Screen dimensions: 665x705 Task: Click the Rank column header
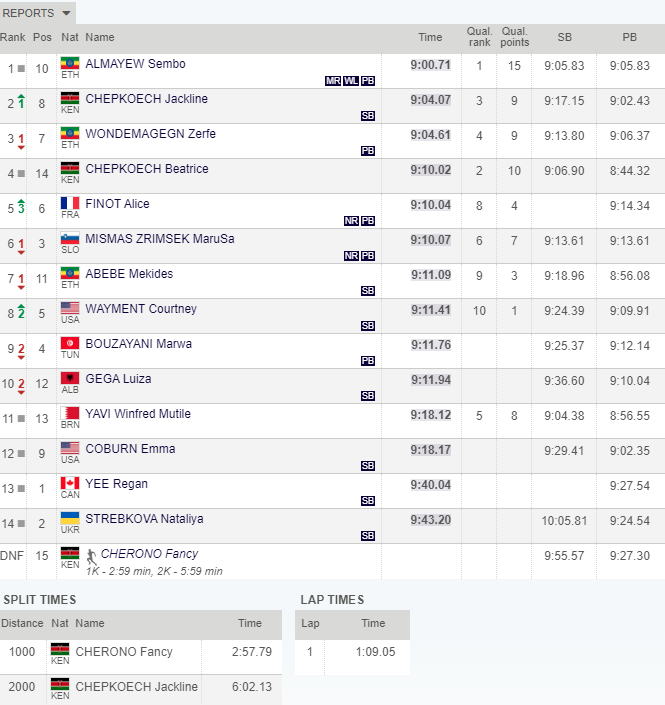[13, 37]
